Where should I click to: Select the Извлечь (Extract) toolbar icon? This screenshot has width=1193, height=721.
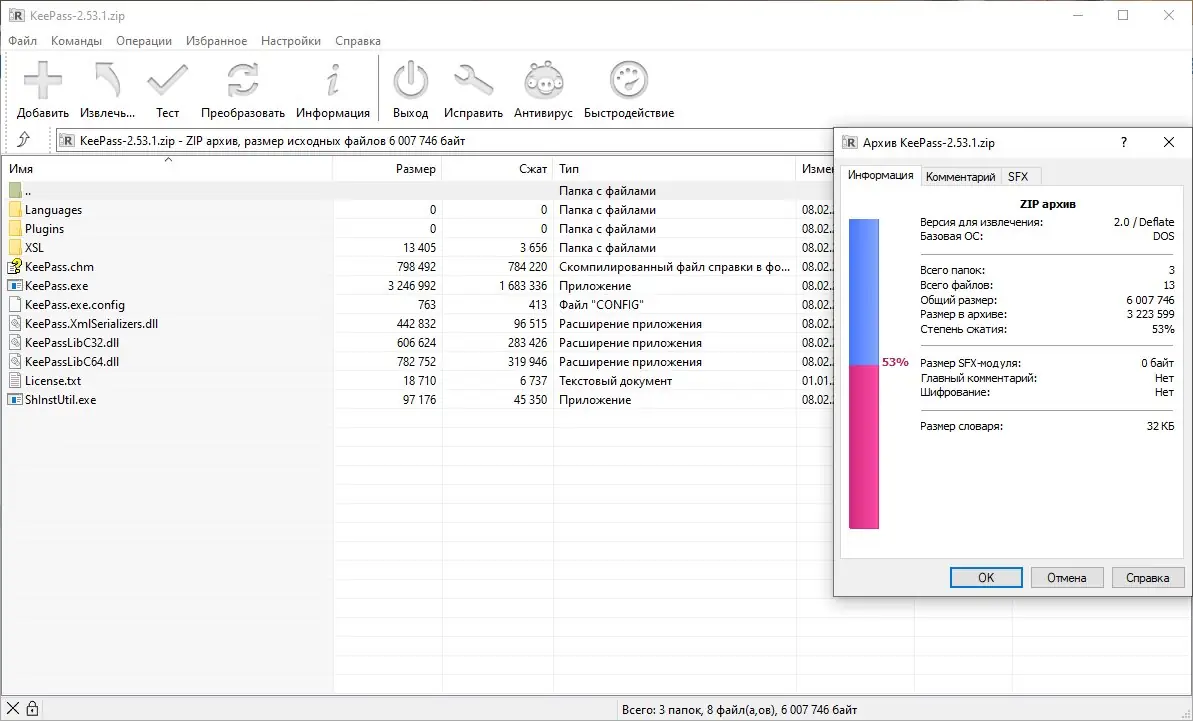tap(106, 80)
